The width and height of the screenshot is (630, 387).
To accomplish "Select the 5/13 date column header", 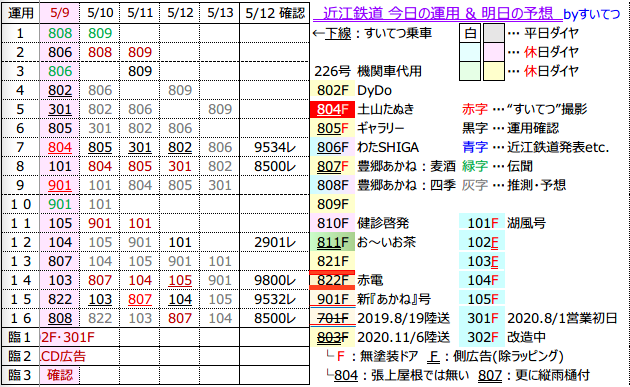I will point(220,13).
